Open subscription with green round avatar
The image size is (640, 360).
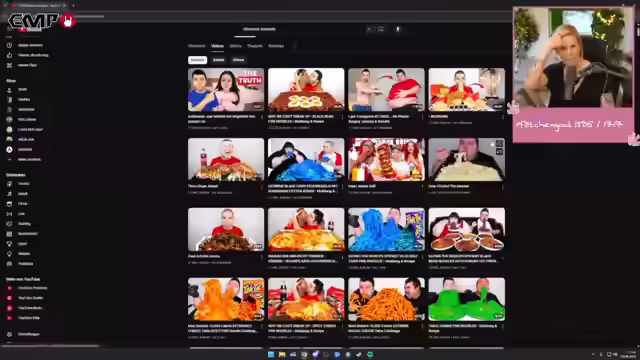click(x=9, y=129)
